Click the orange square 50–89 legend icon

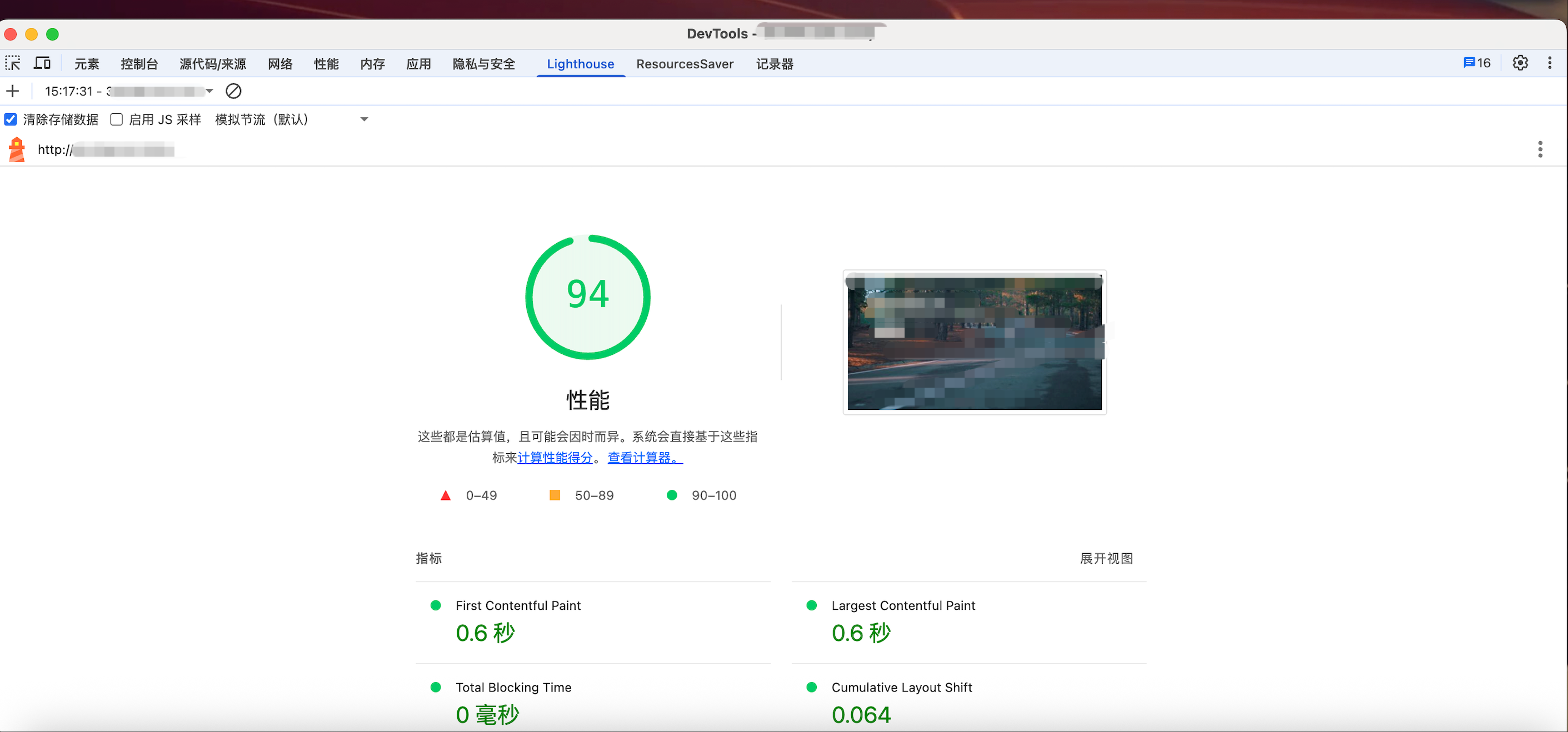[555, 495]
